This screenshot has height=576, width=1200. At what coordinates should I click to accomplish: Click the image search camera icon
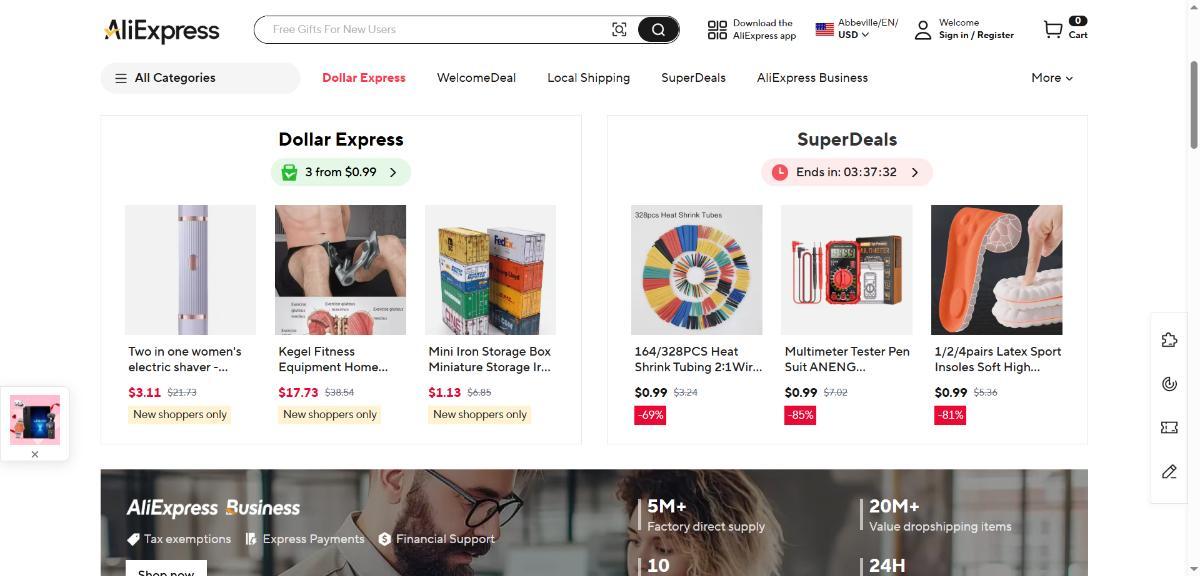(x=619, y=30)
